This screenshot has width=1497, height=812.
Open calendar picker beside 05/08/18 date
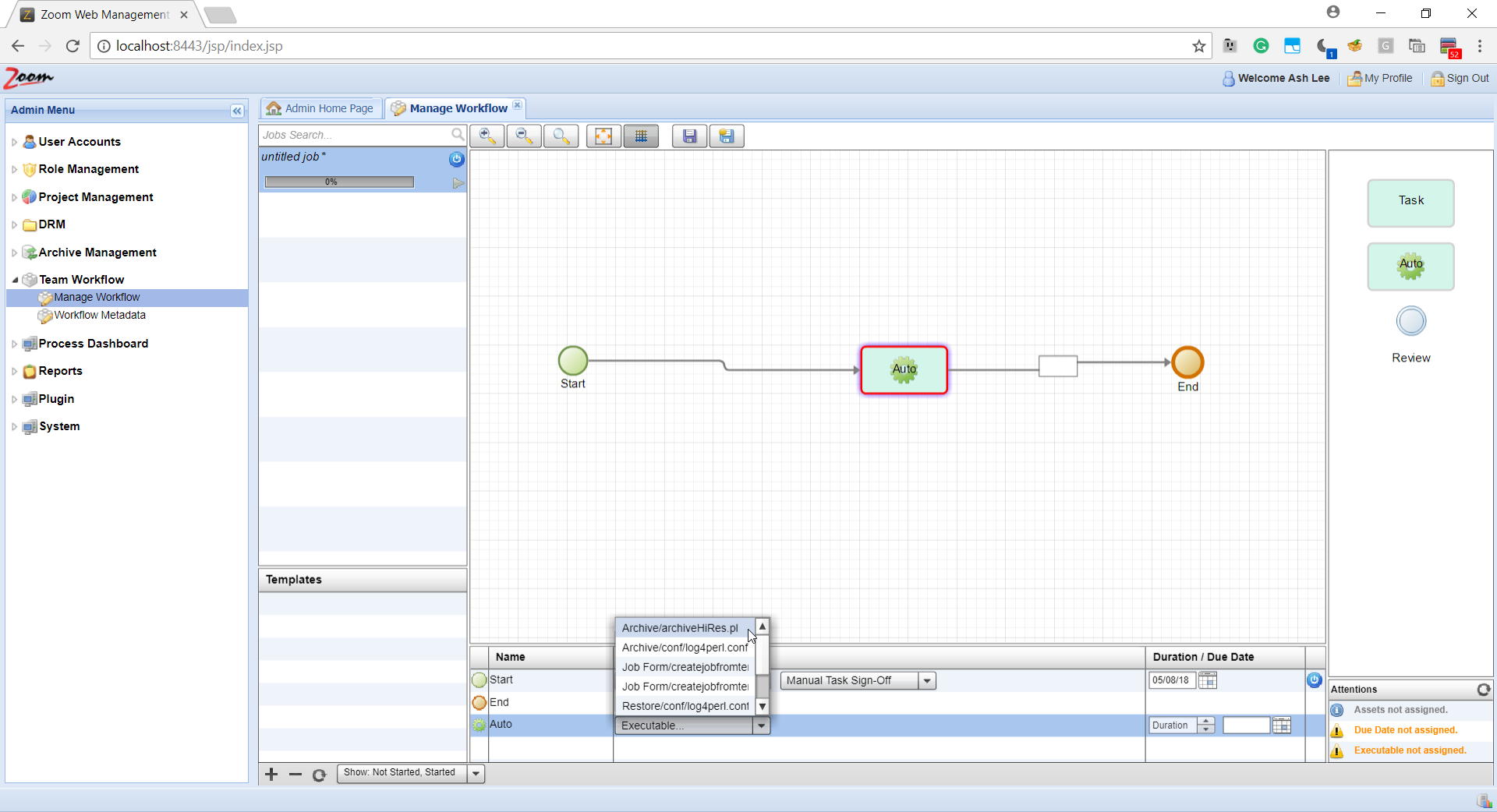1208,680
